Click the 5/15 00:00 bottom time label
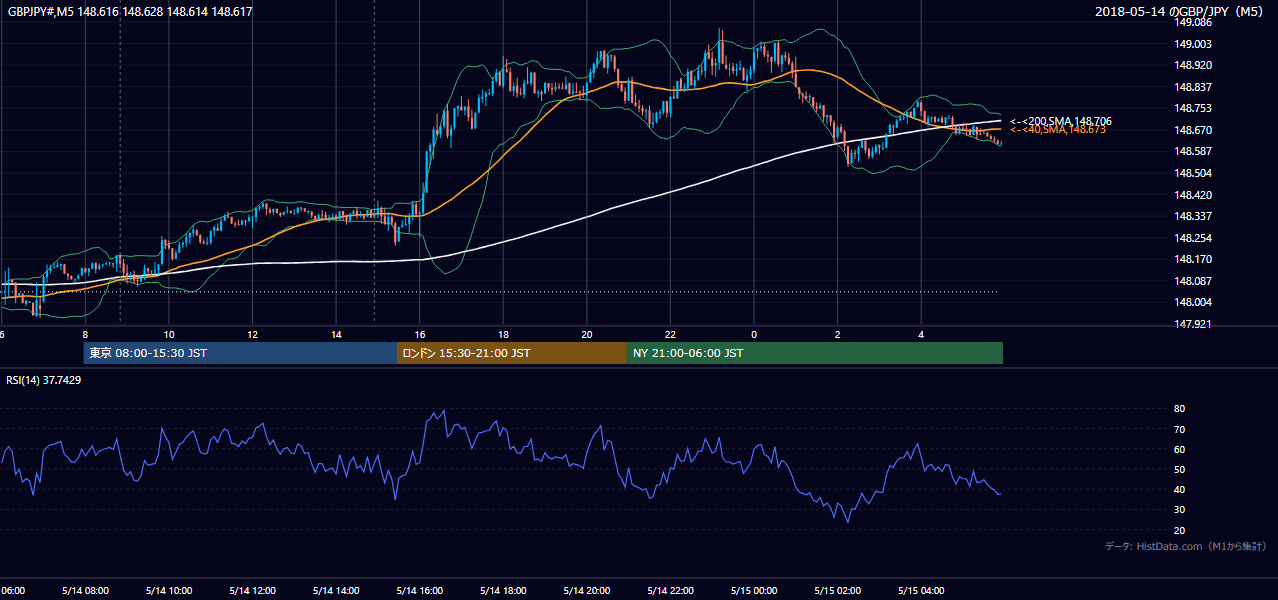 click(755, 591)
